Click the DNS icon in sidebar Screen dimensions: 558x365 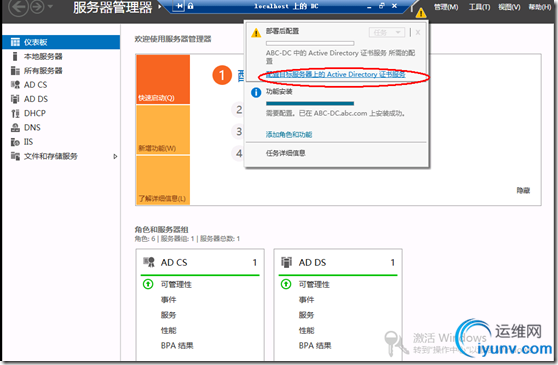(x=15, y=127)
